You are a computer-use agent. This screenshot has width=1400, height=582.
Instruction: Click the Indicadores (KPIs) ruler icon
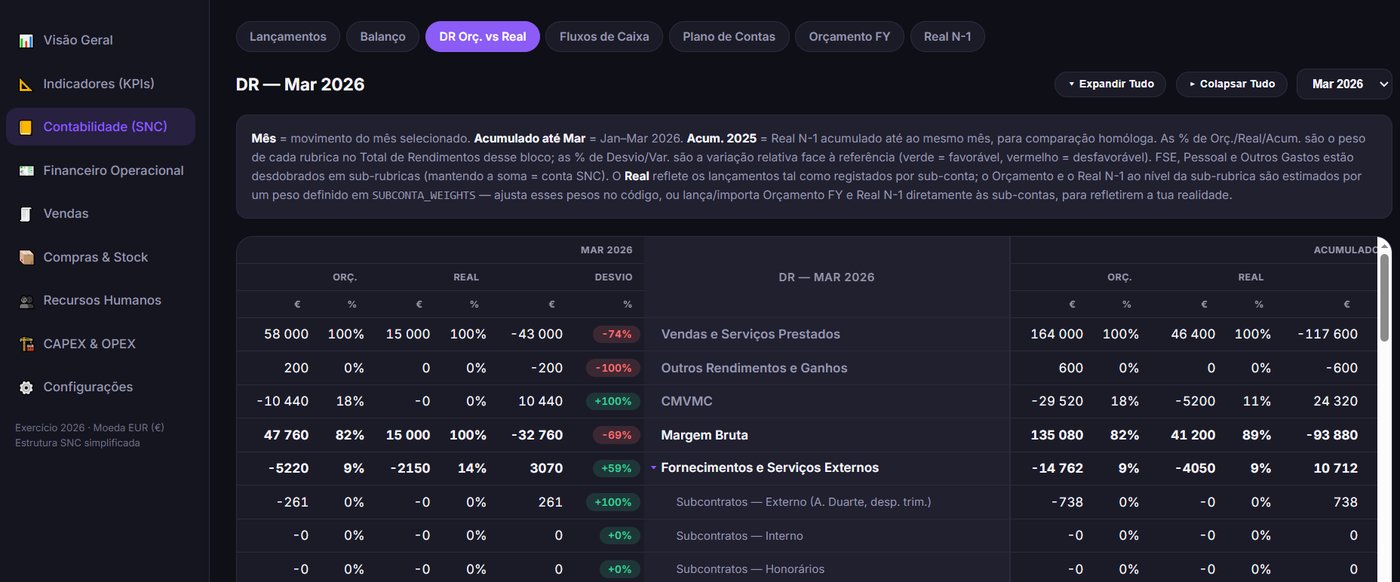26,84
